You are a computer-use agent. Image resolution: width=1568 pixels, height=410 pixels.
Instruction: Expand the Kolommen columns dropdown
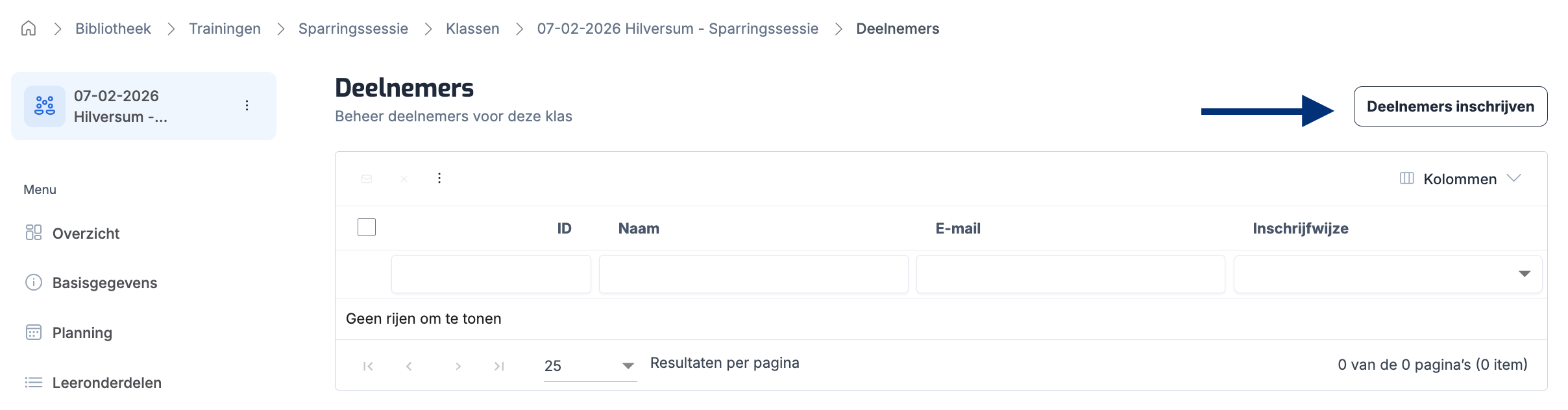point(1460,179)
